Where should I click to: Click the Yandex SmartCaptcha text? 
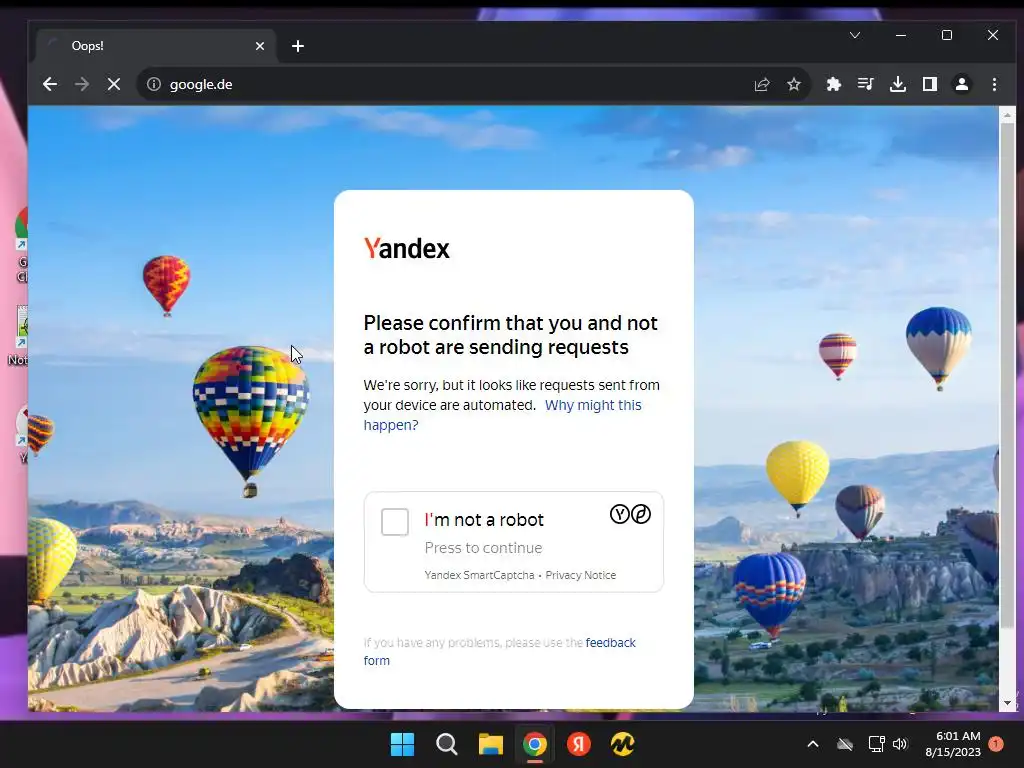479,575
